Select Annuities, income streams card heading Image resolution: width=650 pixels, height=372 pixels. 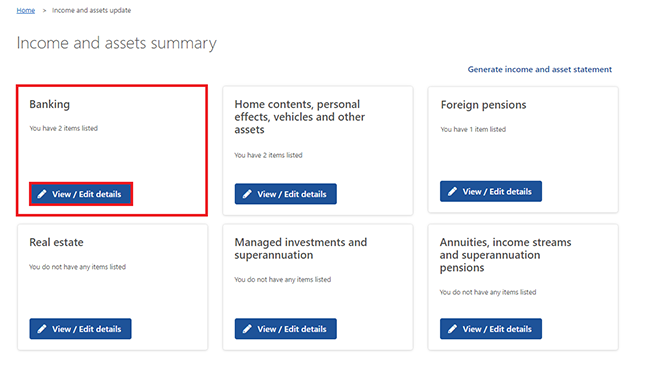pos(505,255)
